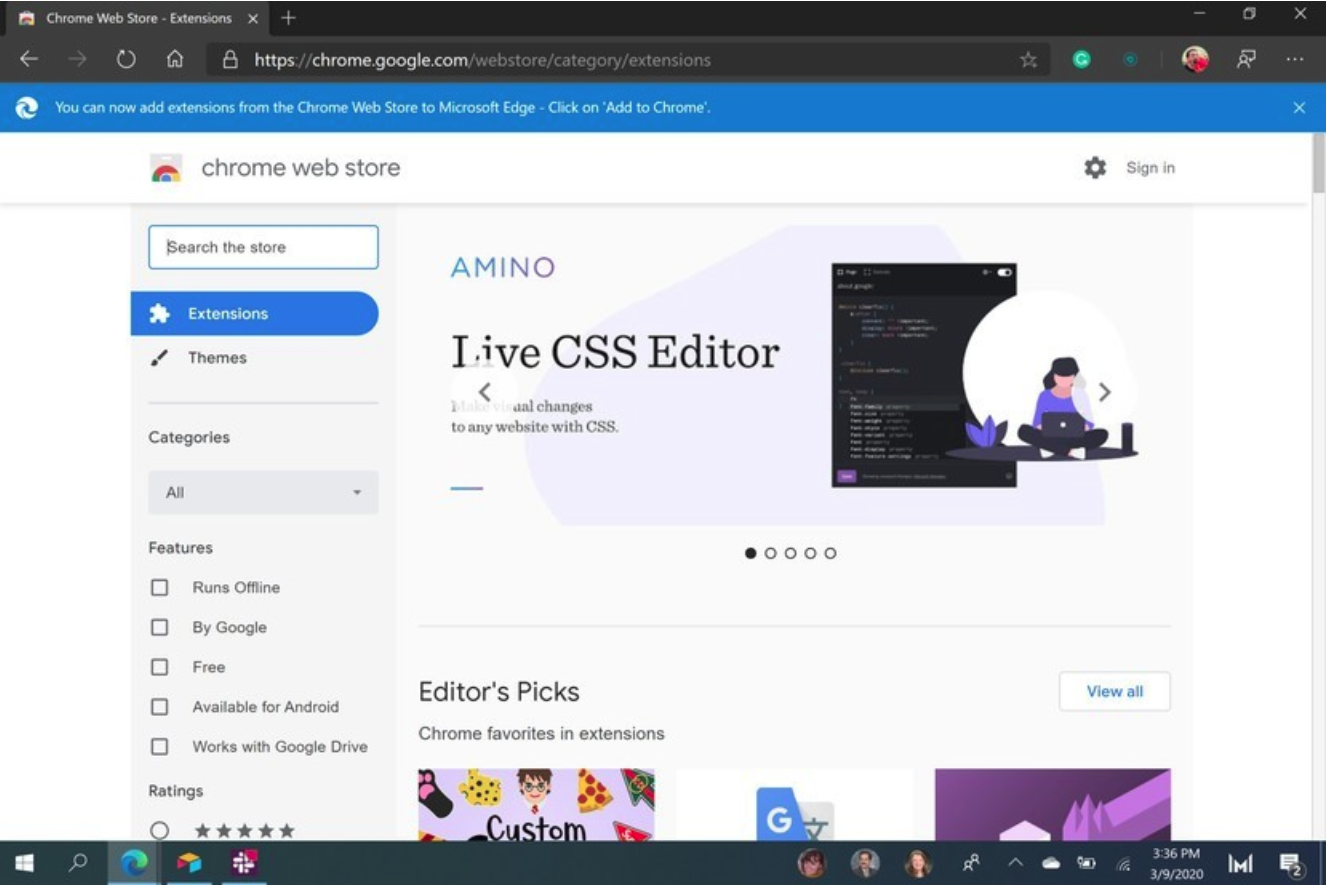Enable the Runs Offline filter
The height and width of the screenshot is (886, 1327).
pyautogui.click(x=159, y=587)
